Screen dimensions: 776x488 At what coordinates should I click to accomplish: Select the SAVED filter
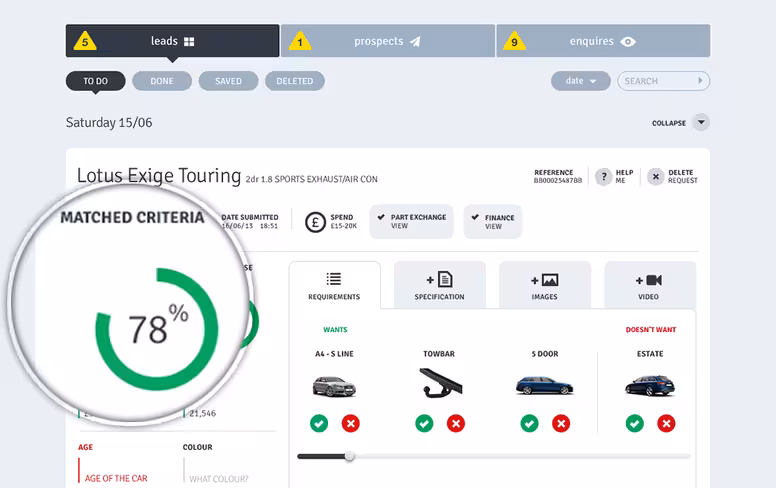[x=228, y=81]
